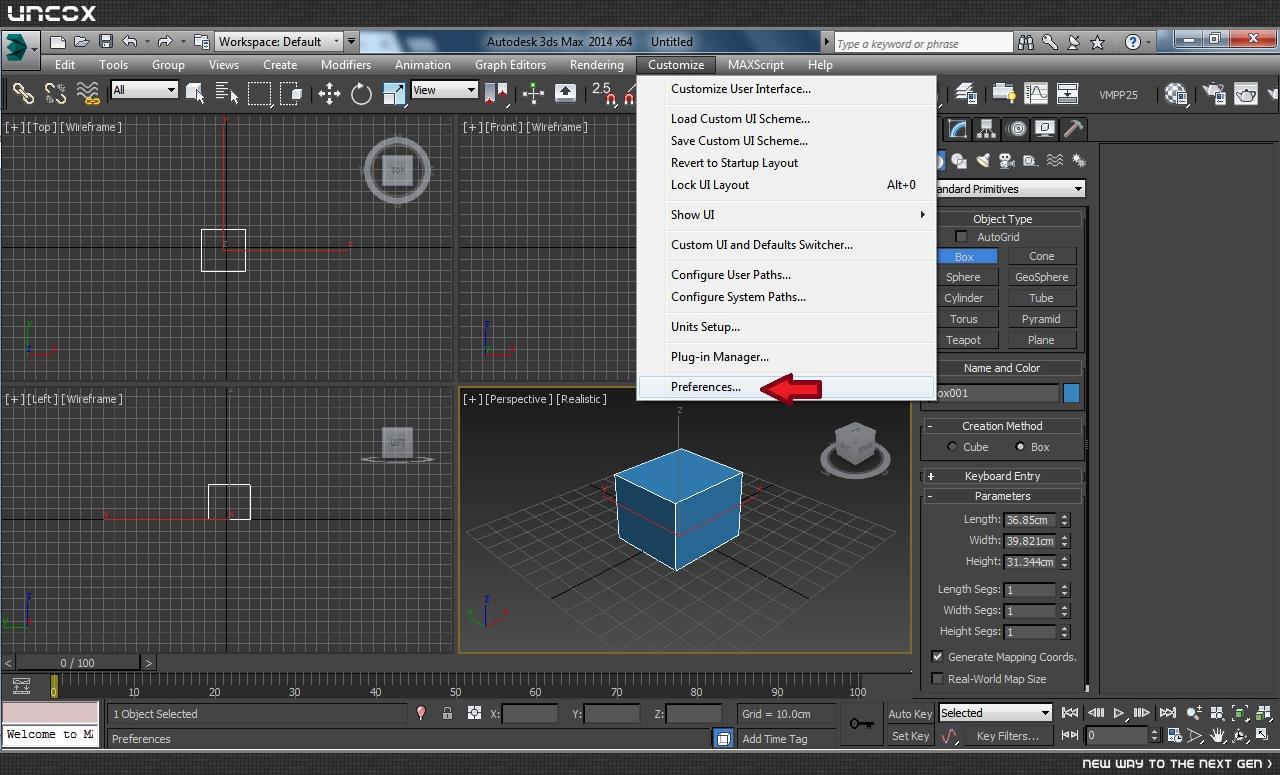Click the GeoSphere object type button

(x=1041, y=277)
